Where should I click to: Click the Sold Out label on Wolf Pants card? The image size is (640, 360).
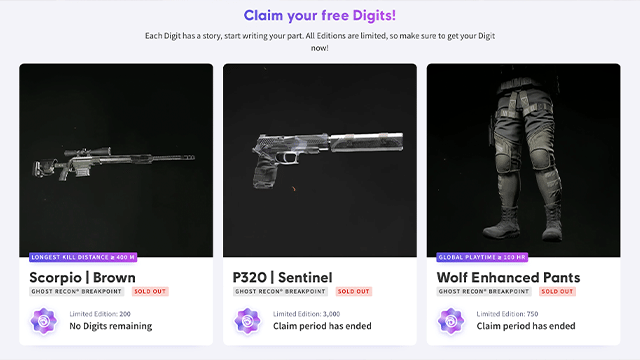557,291
